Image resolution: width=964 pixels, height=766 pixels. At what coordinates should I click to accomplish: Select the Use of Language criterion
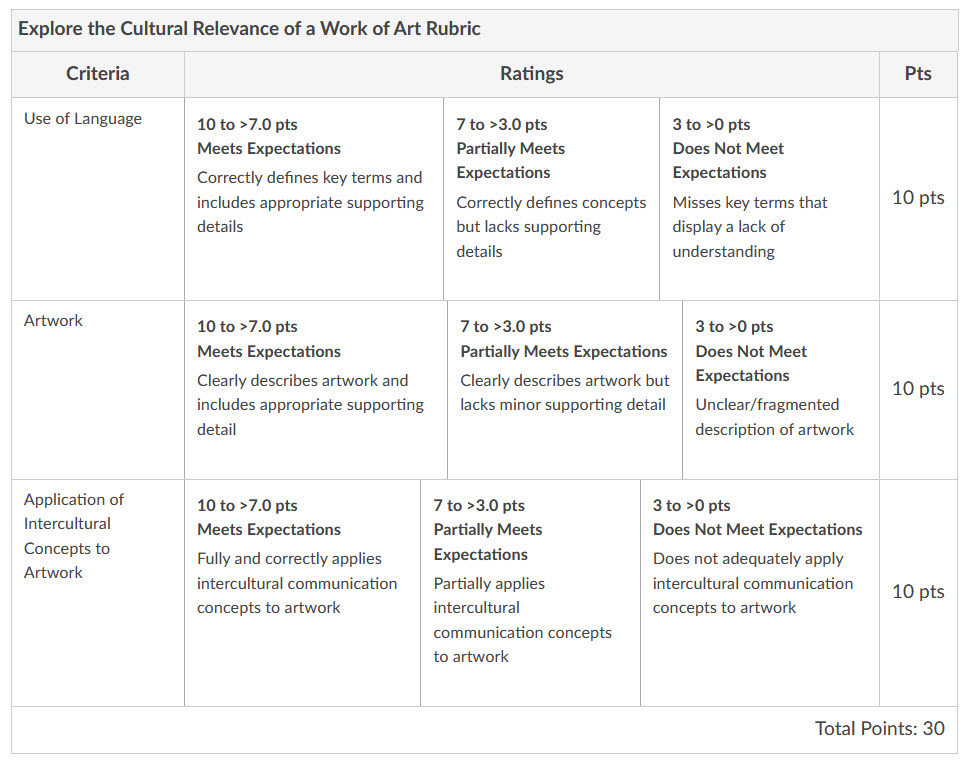click(83, 119)
